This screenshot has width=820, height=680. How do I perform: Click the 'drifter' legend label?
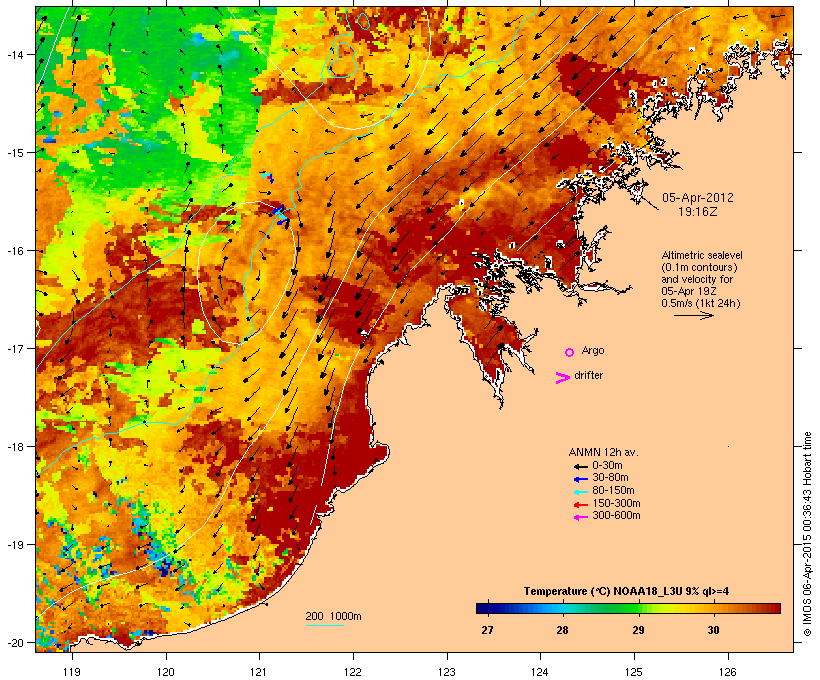point(588,375)
